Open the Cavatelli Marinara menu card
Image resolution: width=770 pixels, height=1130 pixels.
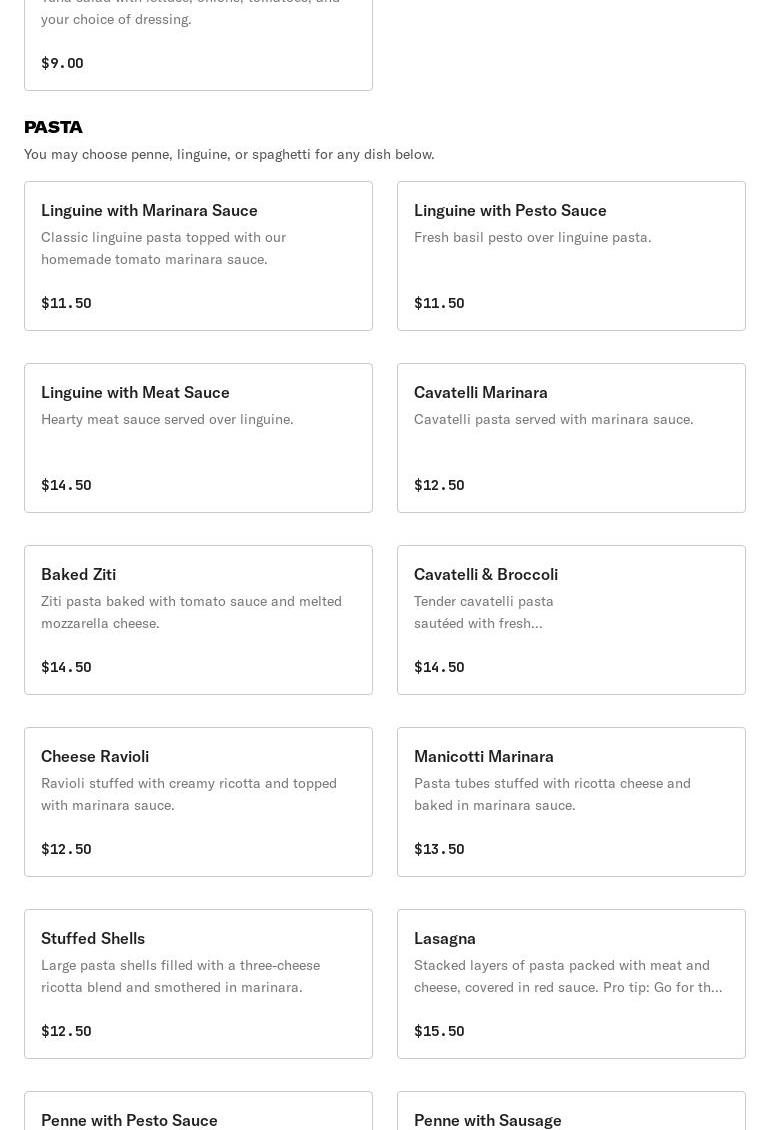571,438
